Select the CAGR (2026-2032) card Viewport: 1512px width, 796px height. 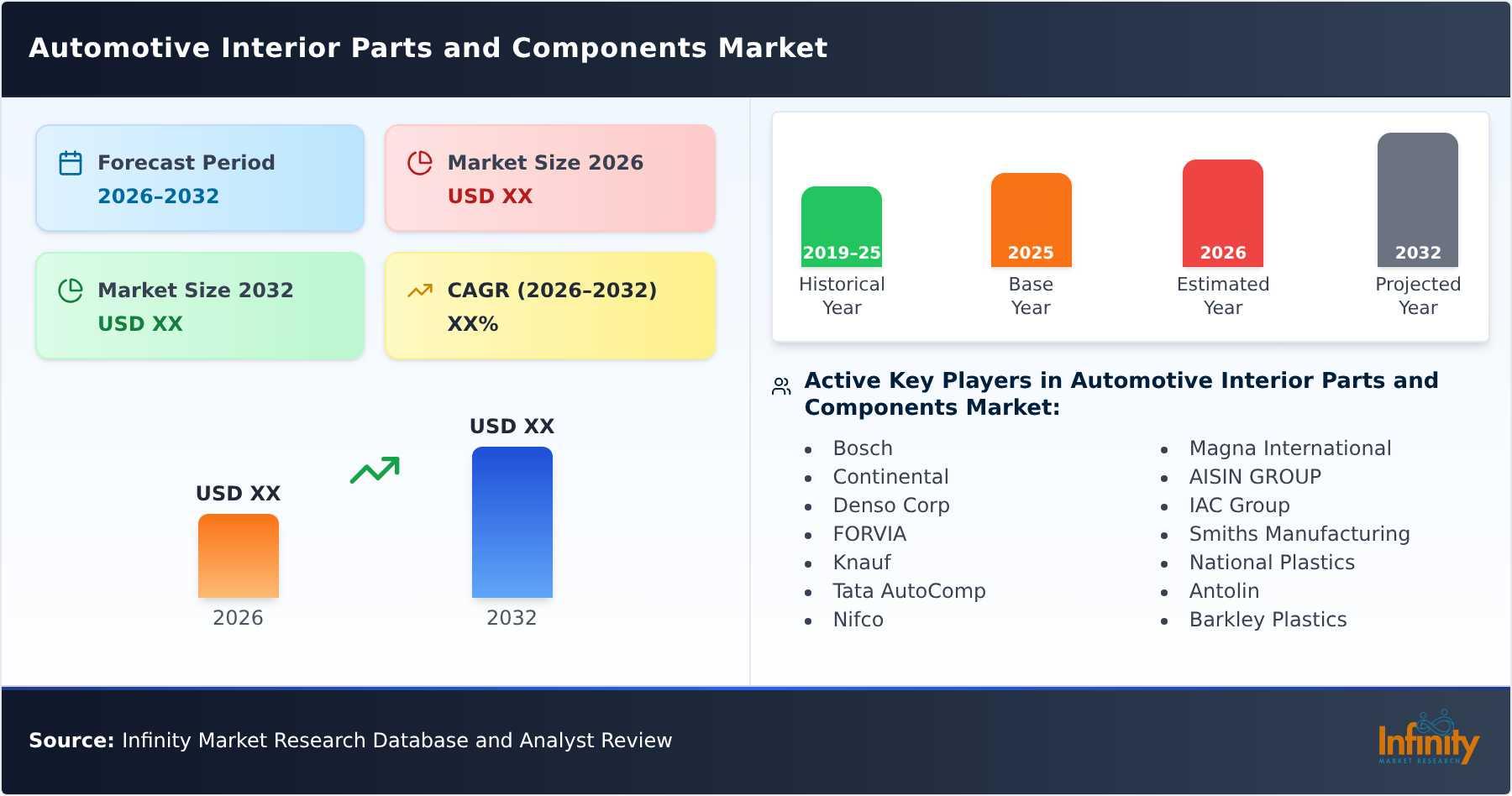coord(550,306)
